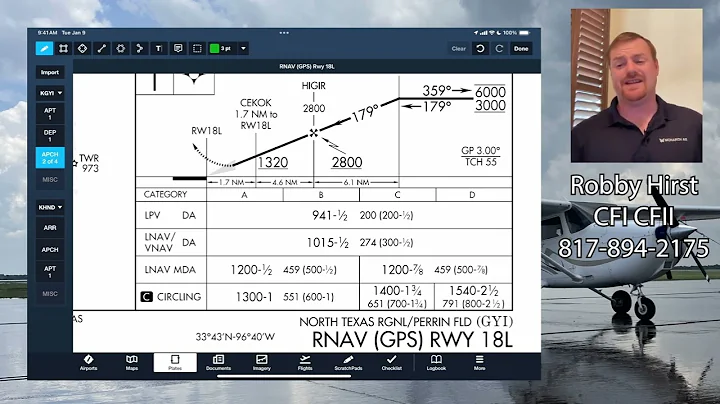Open the More menu tab

click(x=479, y=362)
